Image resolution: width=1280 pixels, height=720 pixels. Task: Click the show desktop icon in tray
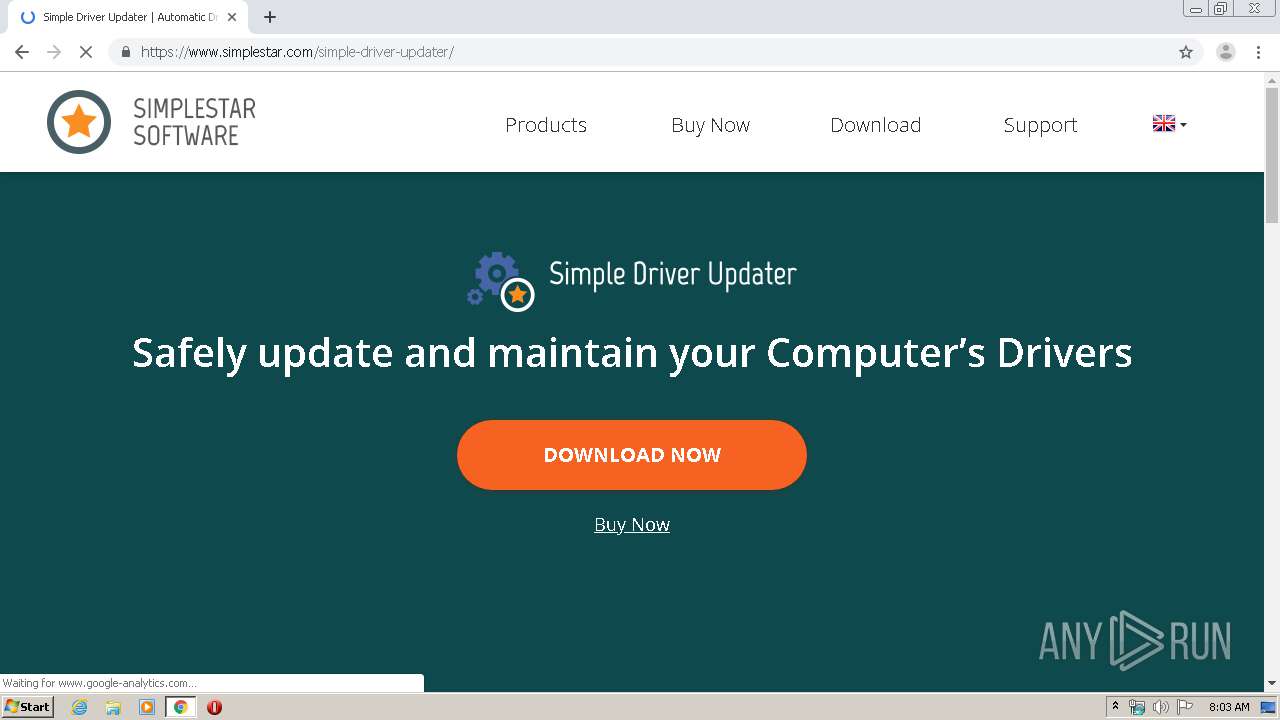click(1268, 707)
